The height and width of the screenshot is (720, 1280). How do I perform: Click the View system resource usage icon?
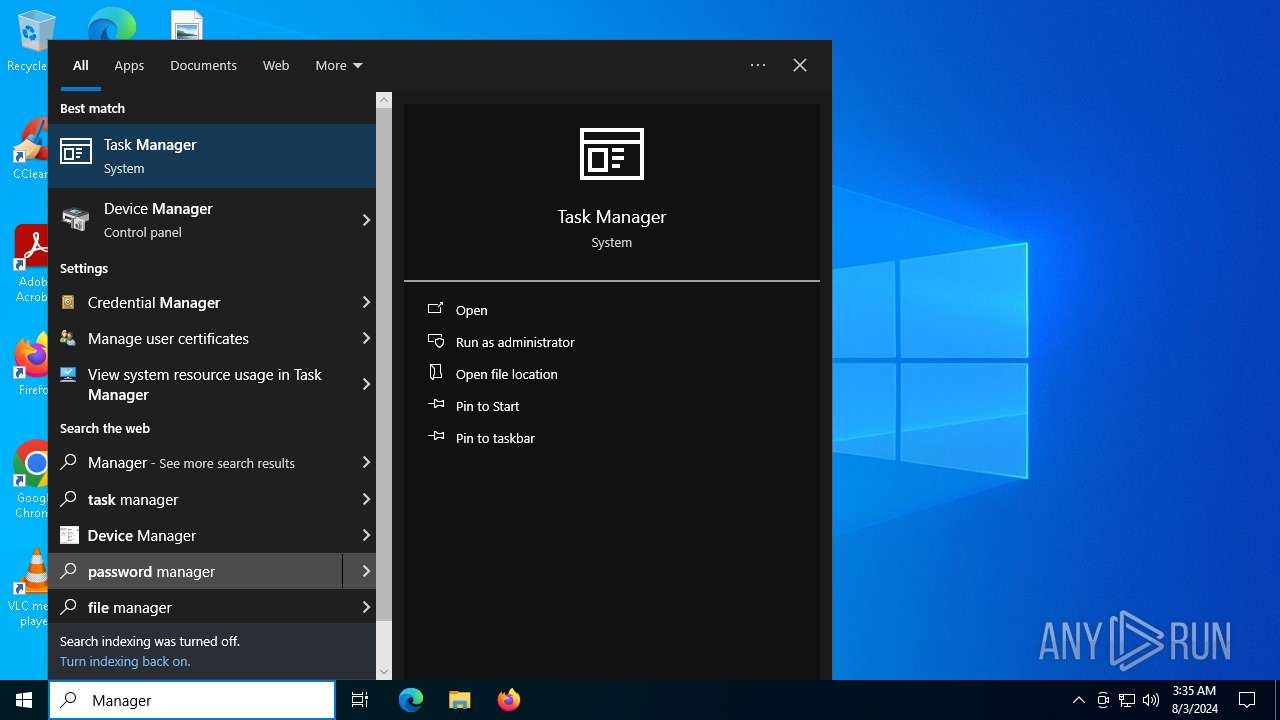click(68, 375)
